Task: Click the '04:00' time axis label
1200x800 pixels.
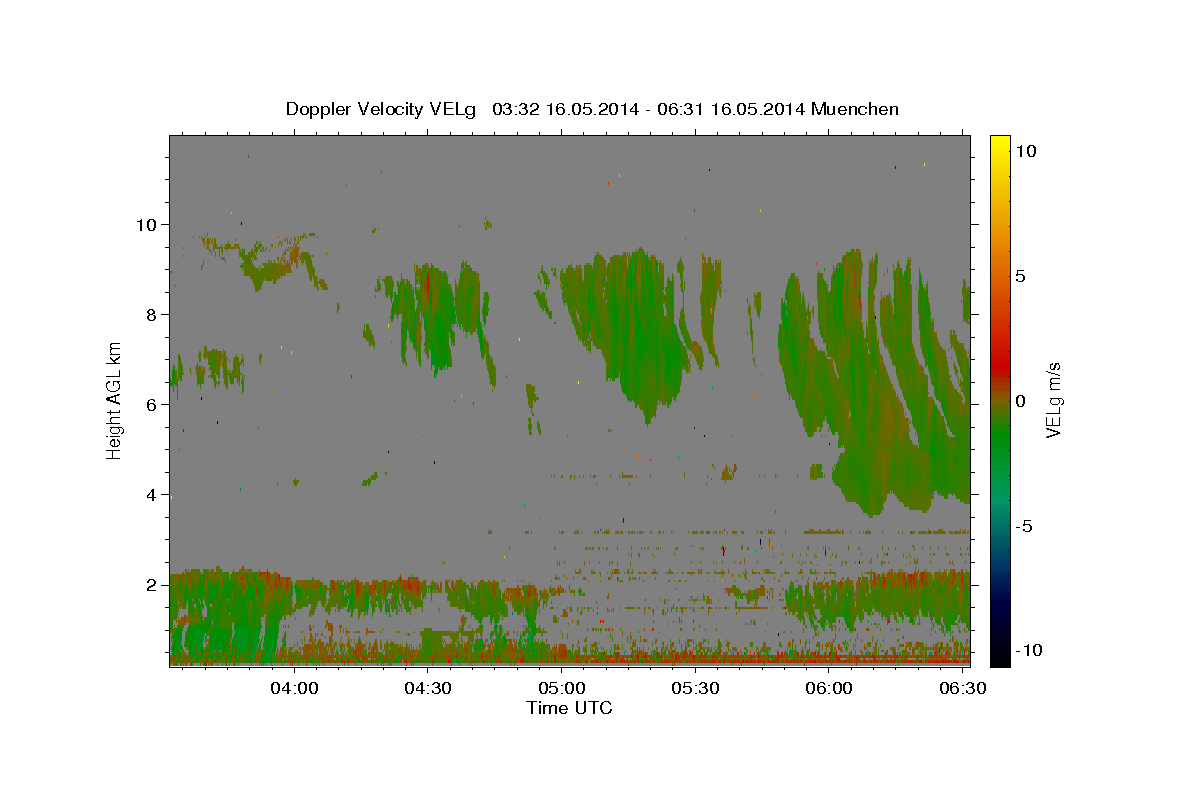Action: (x=295, y=688)
